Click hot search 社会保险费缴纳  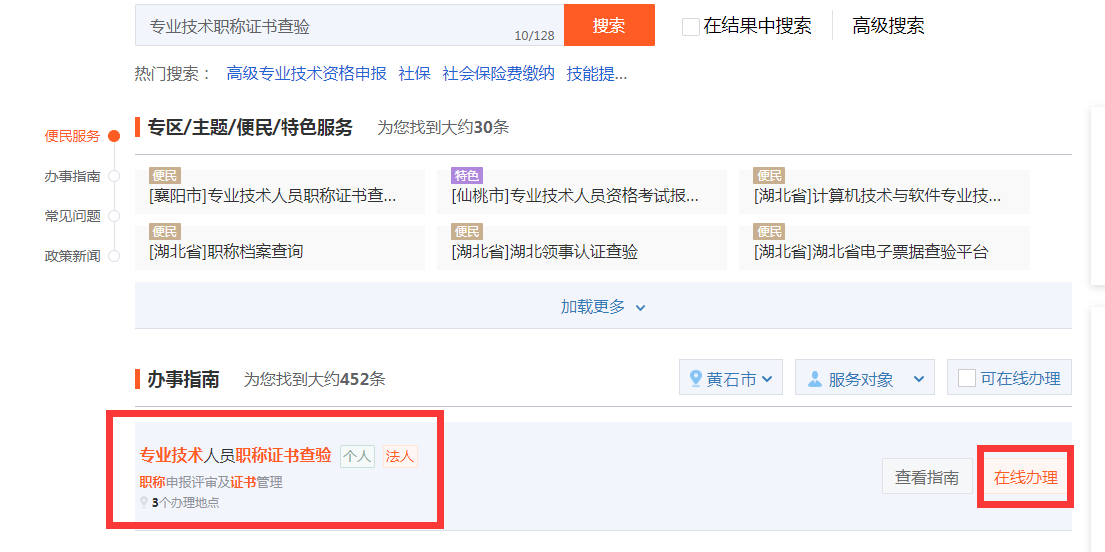(498, 73)
